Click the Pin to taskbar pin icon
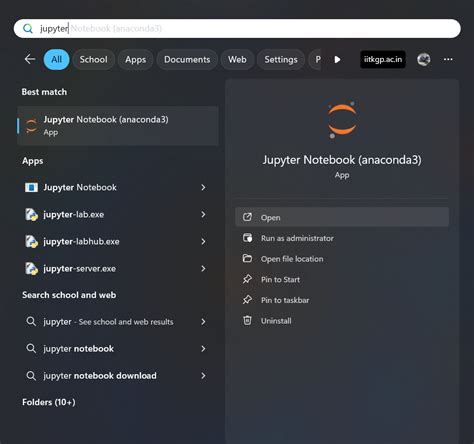The image size is (474, 444). pyautogui.click(x=247, y=300)
